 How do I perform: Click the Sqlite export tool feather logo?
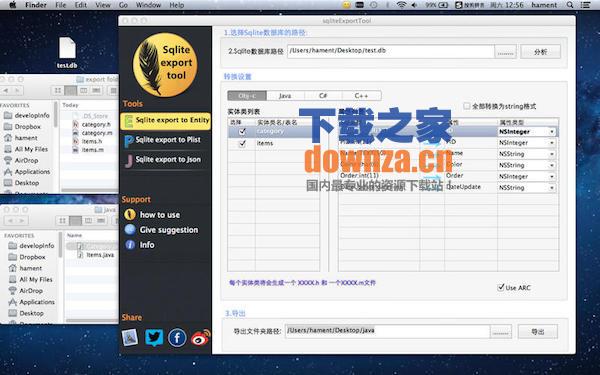tap(165, 64)
